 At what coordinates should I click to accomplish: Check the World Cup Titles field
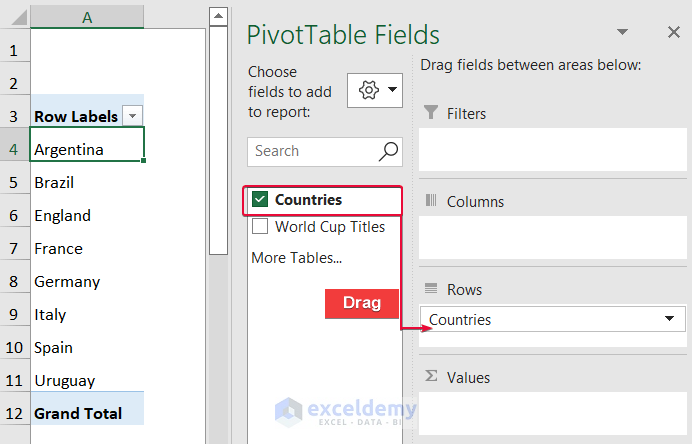tap(260, 227)
